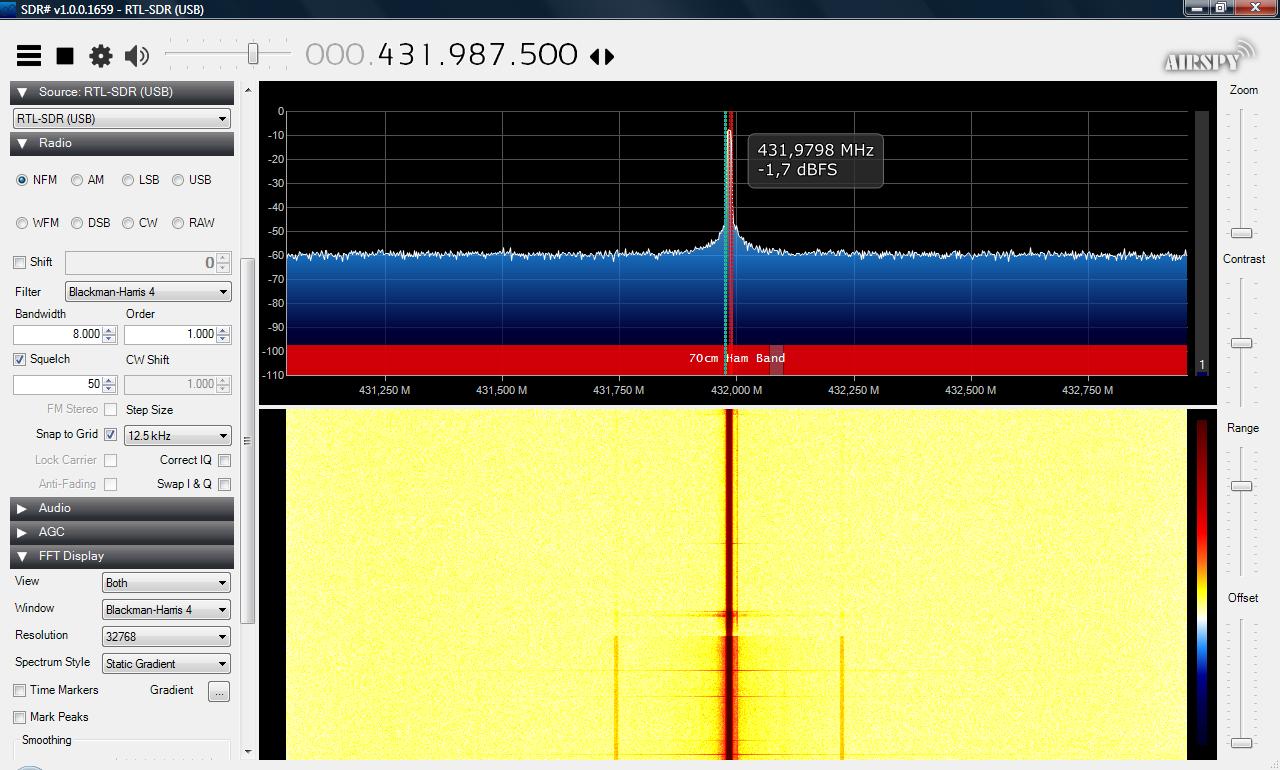Click the signal trace in the waterfall

tap(730, 584)
